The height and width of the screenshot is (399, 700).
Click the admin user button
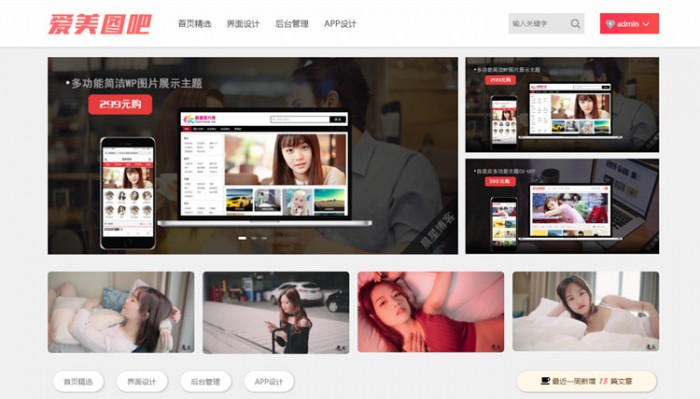point(629,24)
